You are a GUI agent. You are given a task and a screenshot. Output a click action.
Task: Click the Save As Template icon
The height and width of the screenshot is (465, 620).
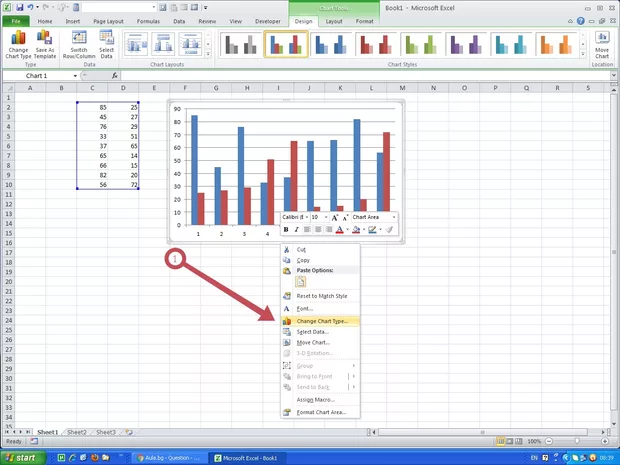tap(45, 44)
